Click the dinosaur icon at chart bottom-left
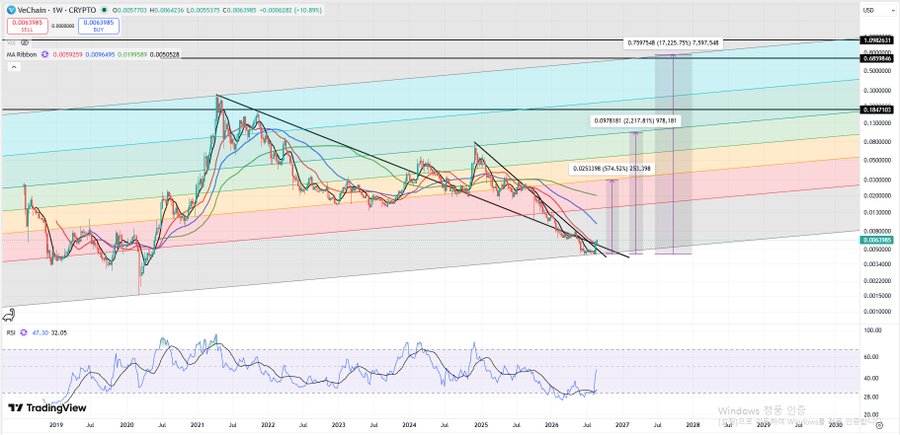900x435 pixels. click(9, 315)
